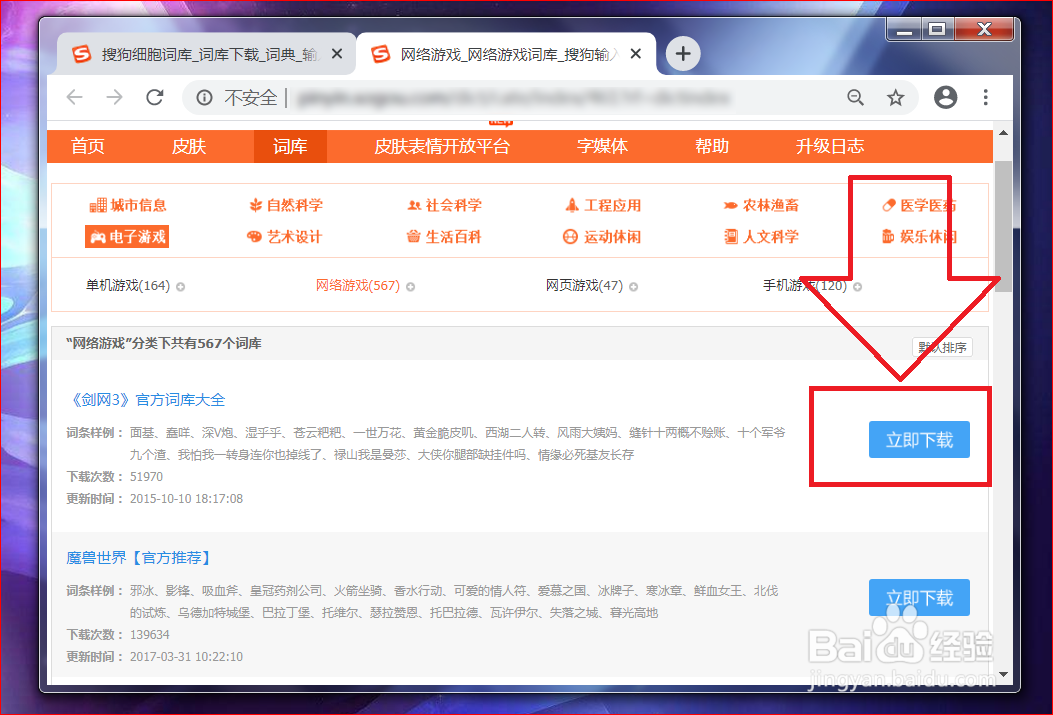Click the browser back arrow
This screenshot has height=715, width=1053.
(x=75, y=97)
